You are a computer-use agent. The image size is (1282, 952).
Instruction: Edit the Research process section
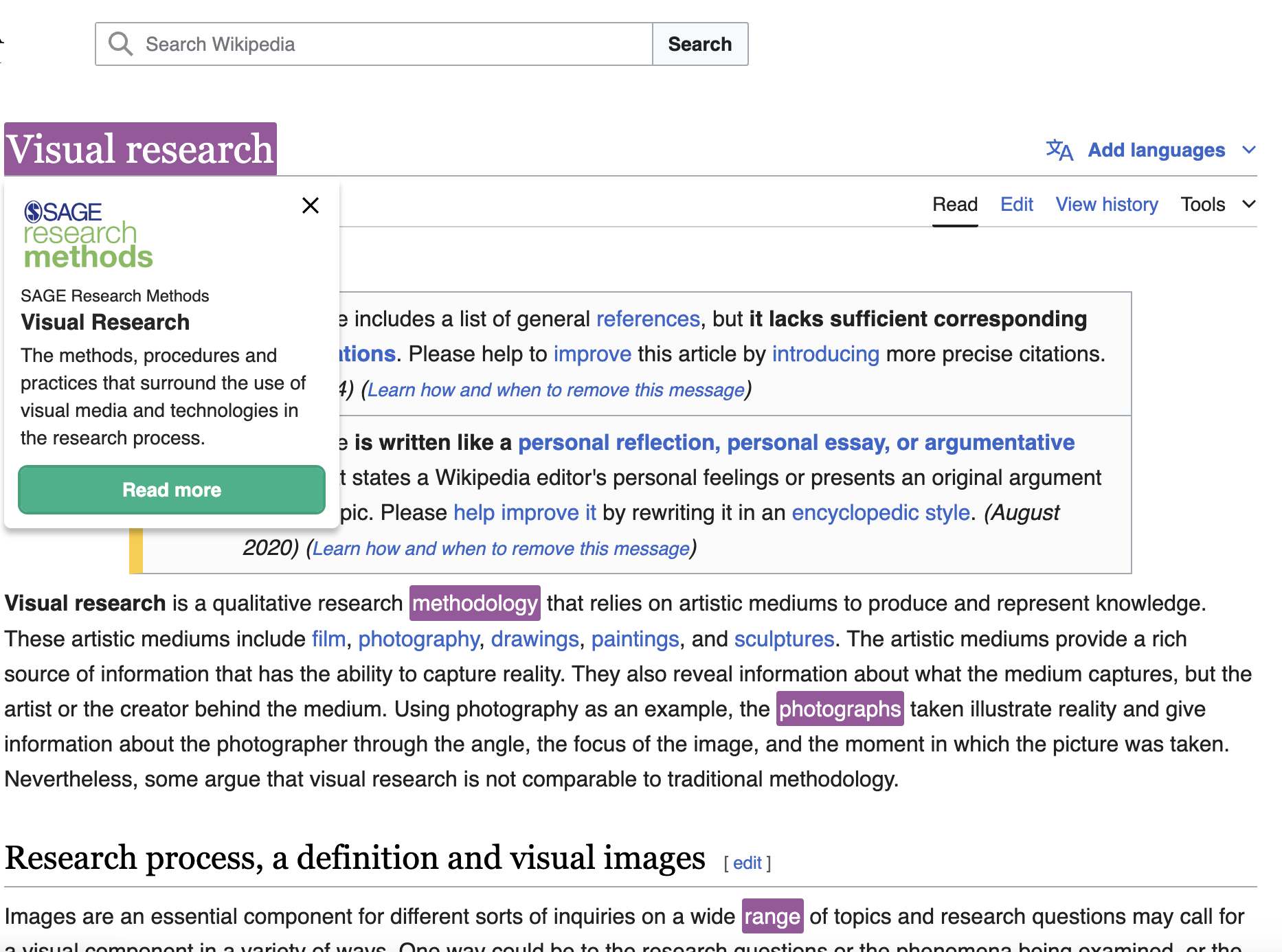(747, 863)
